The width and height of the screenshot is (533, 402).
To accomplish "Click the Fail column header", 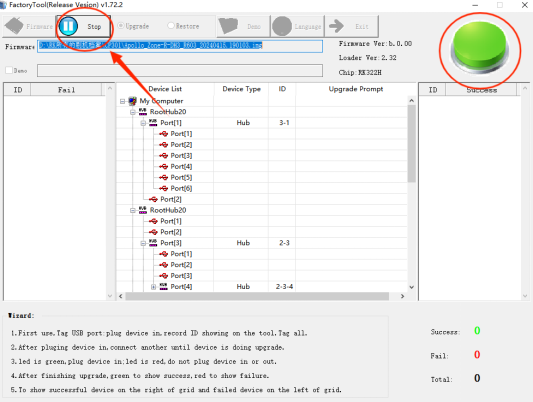I will click(x=66, y=90).
